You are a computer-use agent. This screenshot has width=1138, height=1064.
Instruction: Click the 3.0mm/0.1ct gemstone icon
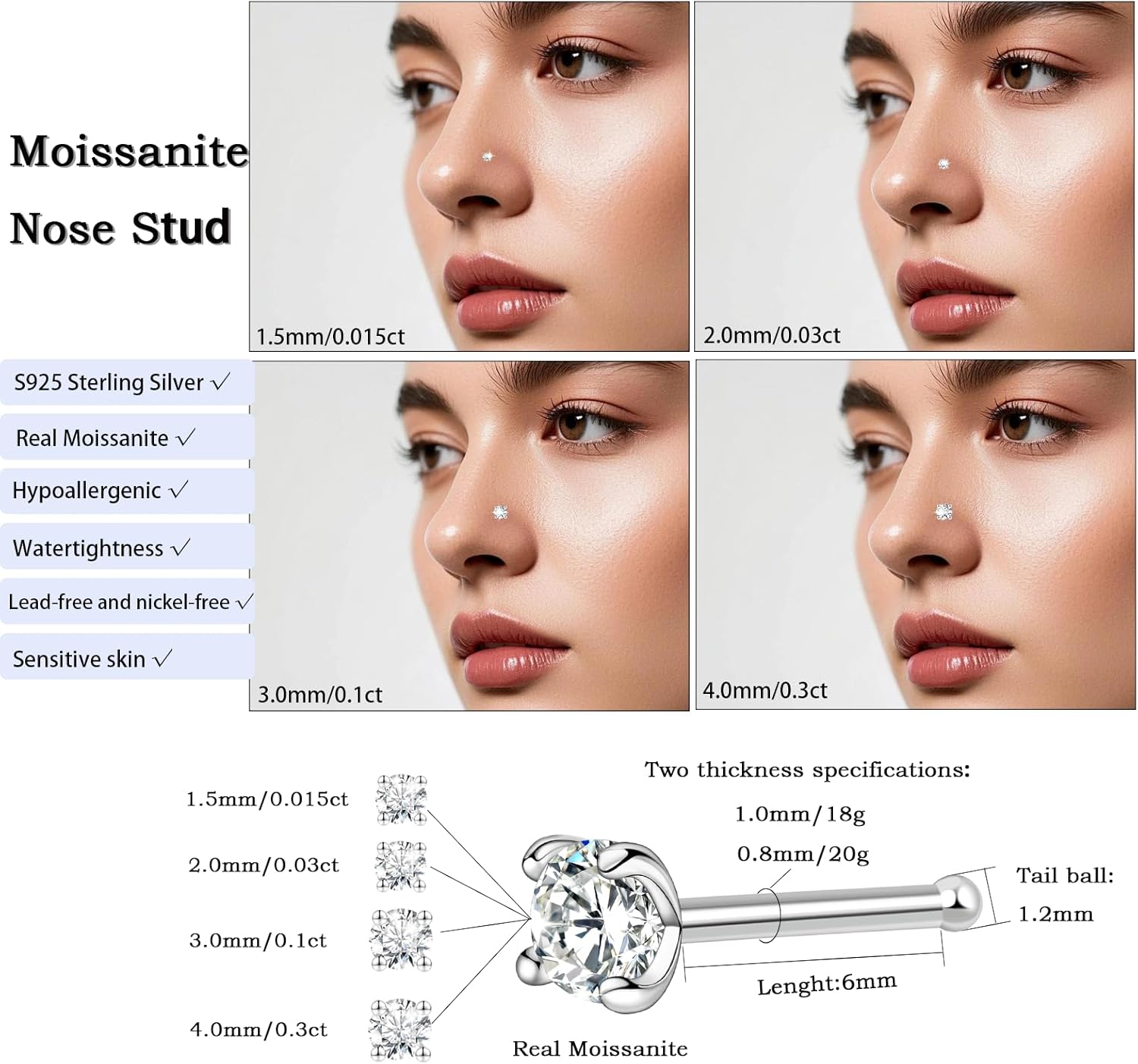401,940
